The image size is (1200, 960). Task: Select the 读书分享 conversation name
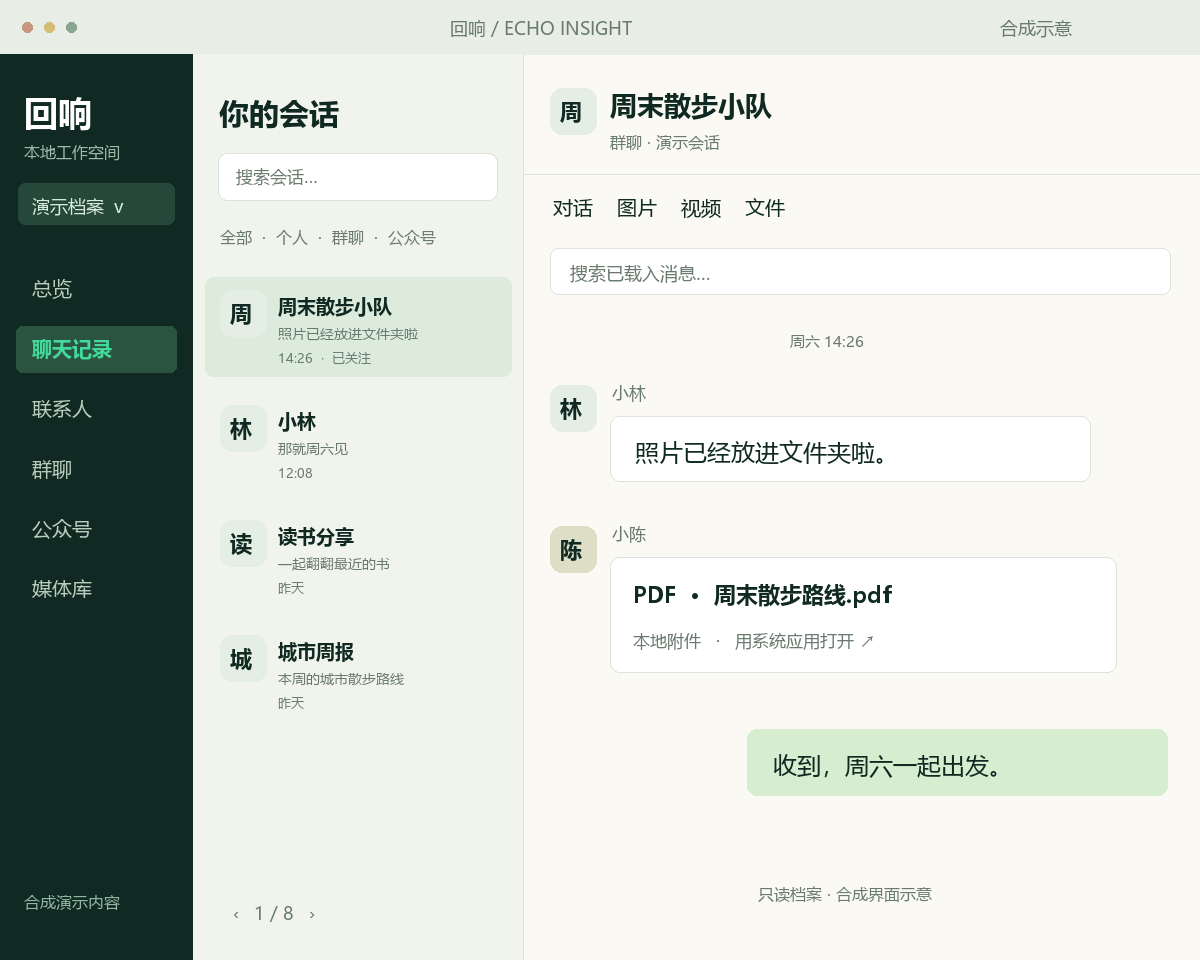coord(316,537)
